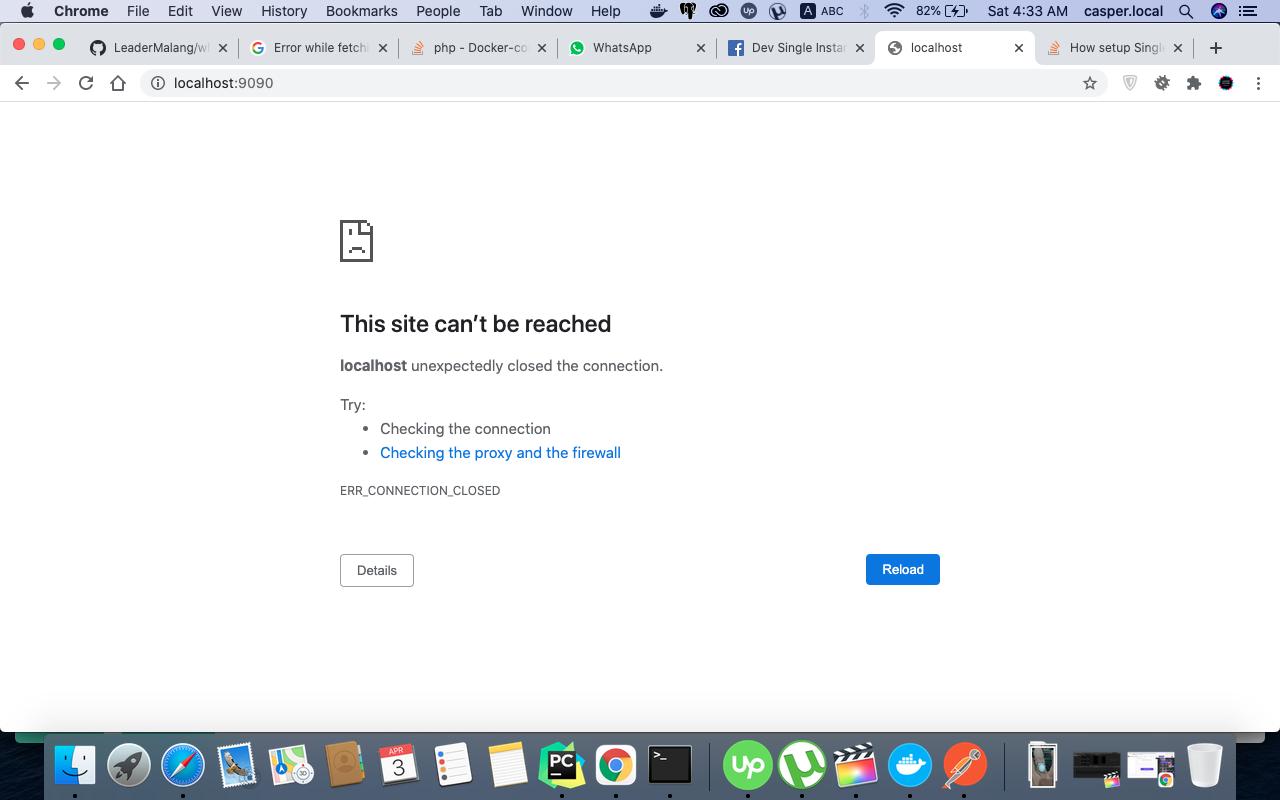Open the home page via house icon

point(118,83)
